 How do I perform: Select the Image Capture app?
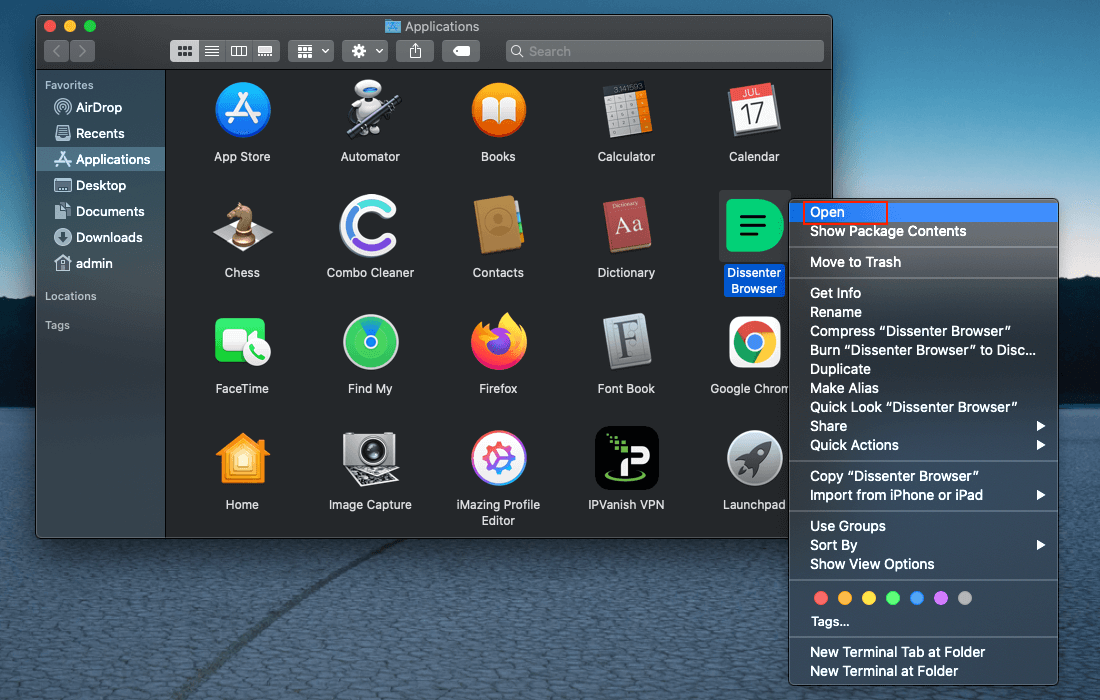point(370,457)
